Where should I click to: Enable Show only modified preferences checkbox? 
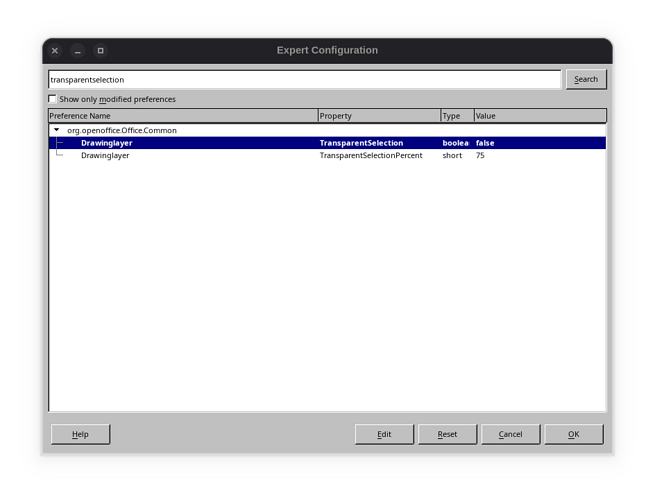[53, 100]
